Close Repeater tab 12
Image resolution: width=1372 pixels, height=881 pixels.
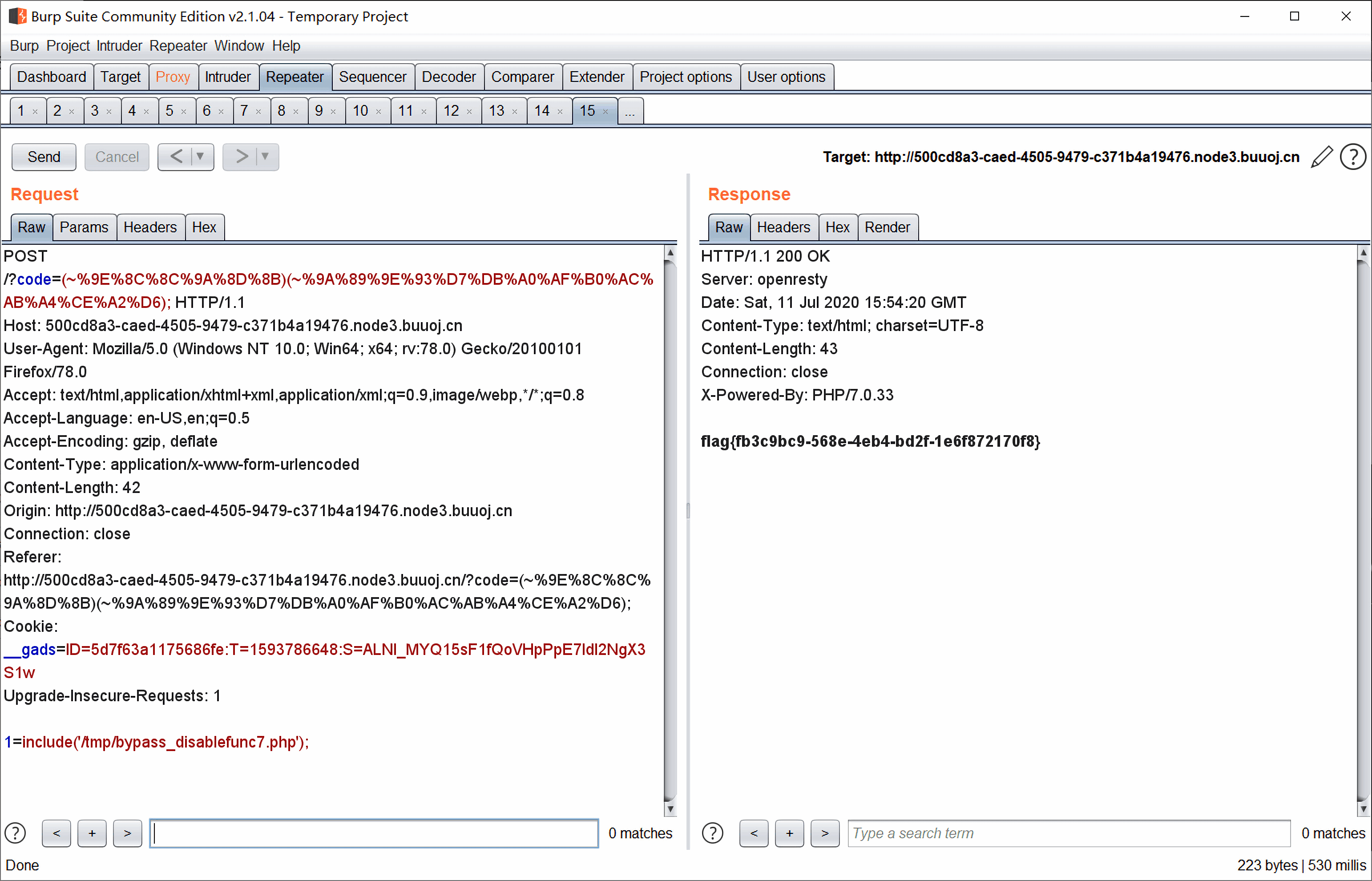click(469, 112)
